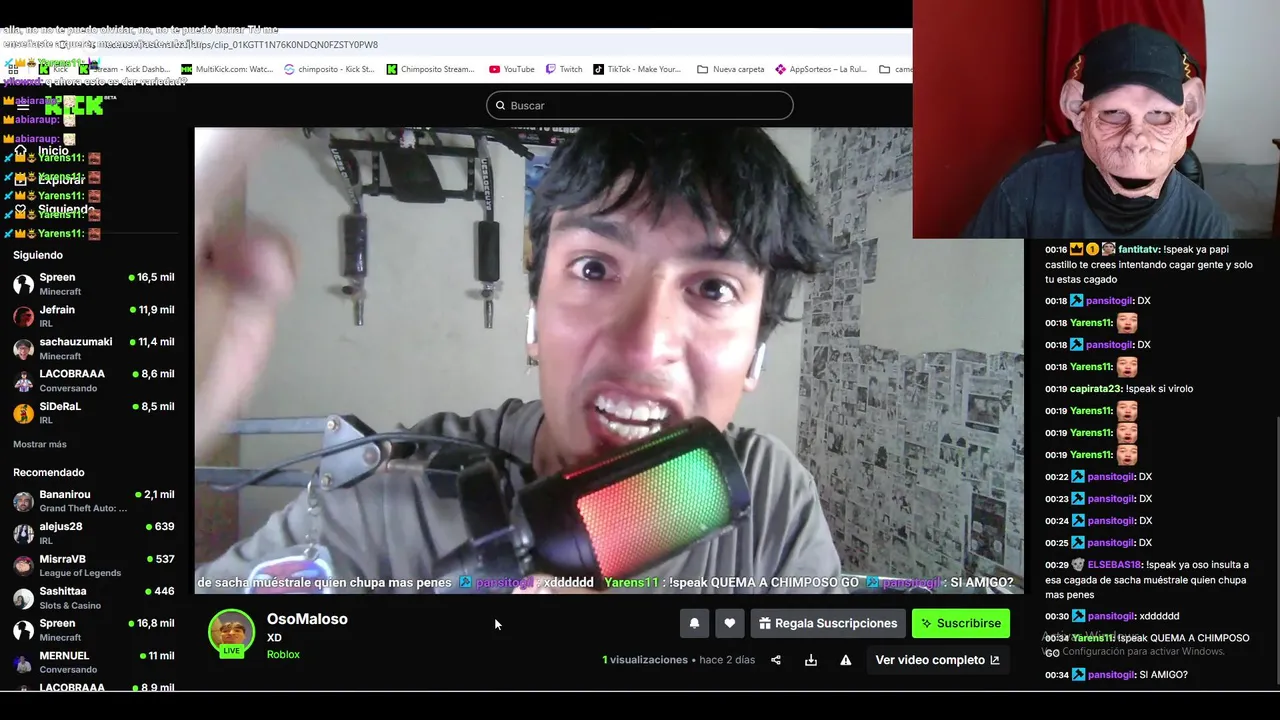This screenshot has width=1280, height=720.
Task: Click capirata23 username in chat
Action: [1096, 389]
